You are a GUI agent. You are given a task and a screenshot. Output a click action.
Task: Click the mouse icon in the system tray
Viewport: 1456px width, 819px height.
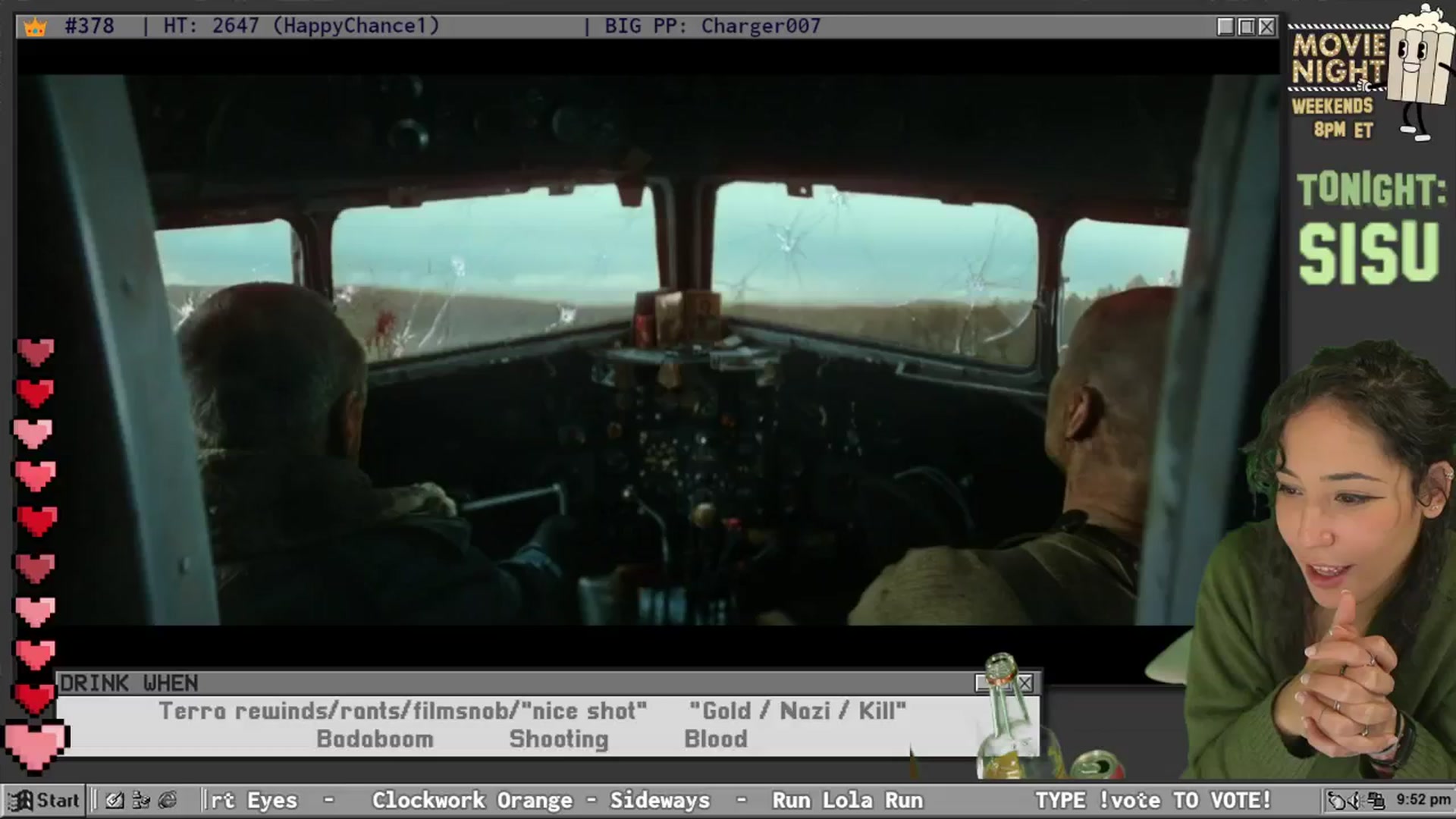[x=1338, y=800]
